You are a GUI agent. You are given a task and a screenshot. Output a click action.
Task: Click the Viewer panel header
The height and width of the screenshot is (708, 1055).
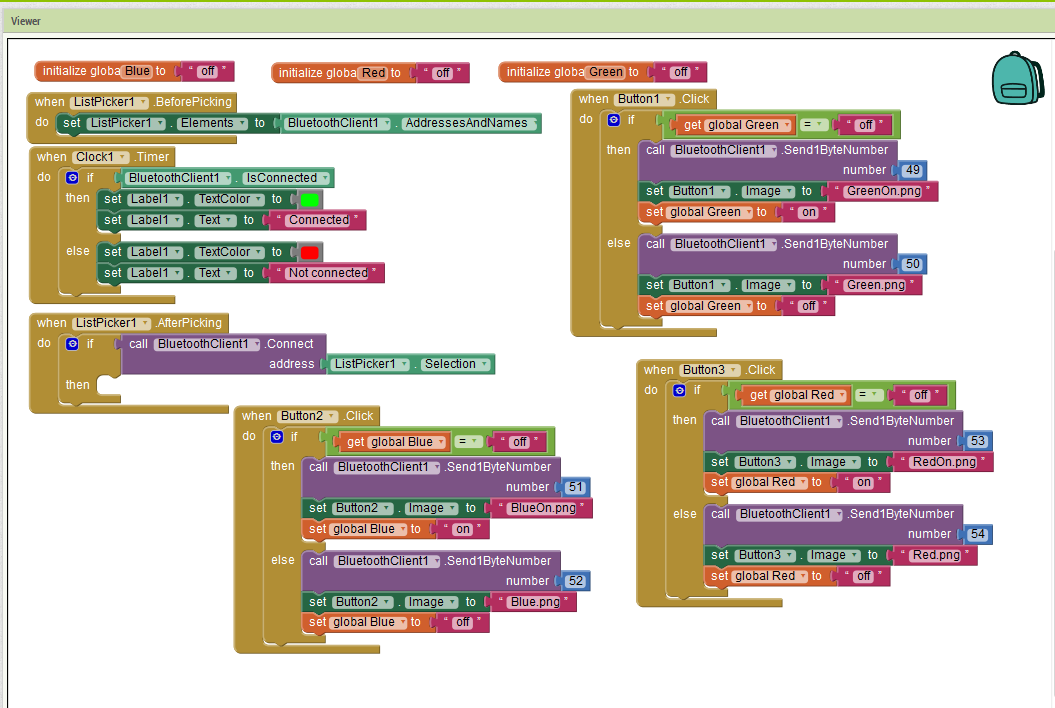(x=25, y=20)
